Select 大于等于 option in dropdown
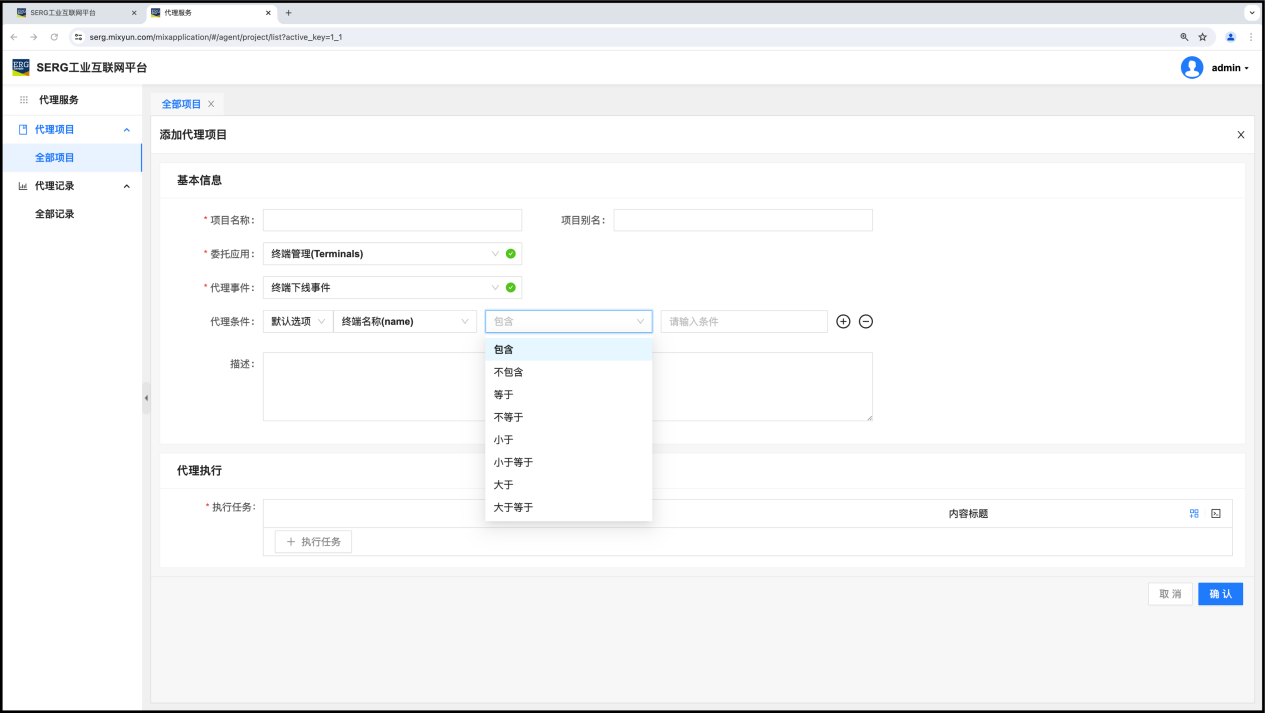 [x=513, y=507]
